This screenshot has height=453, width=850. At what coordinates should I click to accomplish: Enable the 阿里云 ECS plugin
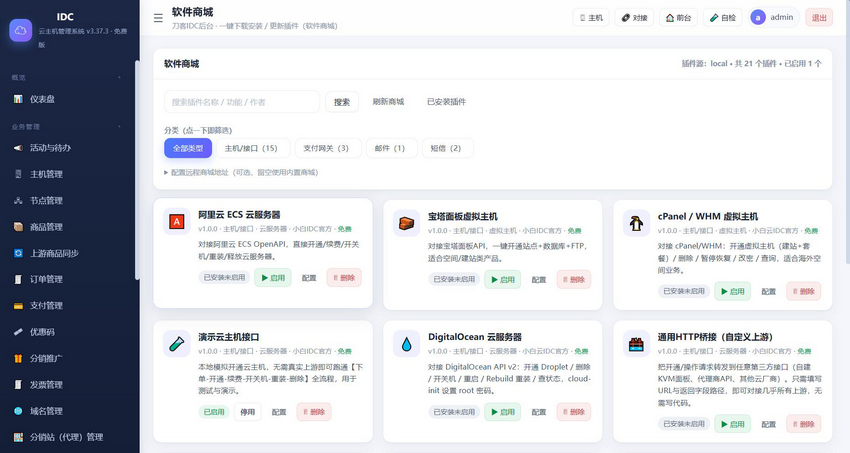pos(273,277)
